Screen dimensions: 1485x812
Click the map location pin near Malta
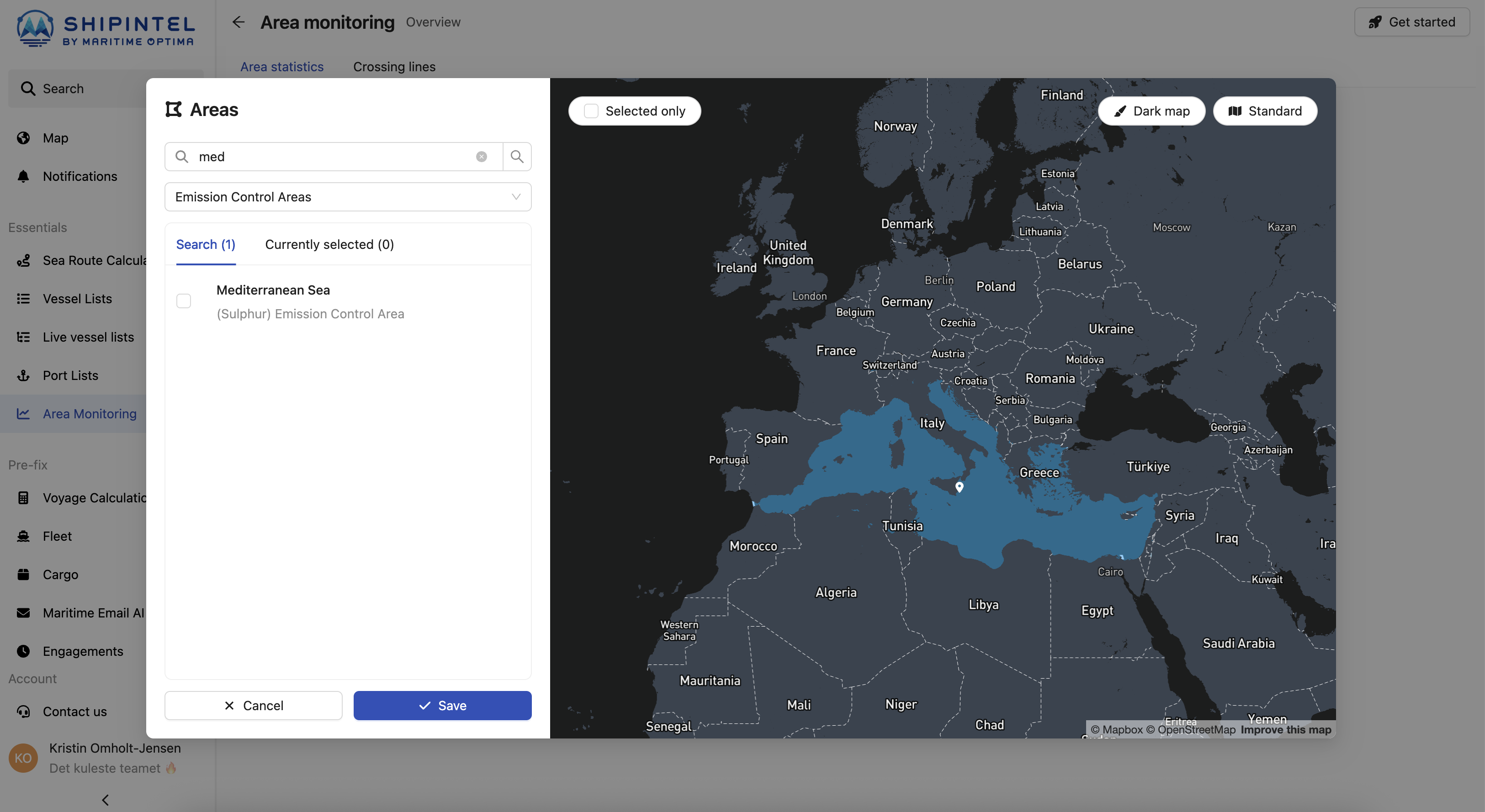tap(959, 487)
